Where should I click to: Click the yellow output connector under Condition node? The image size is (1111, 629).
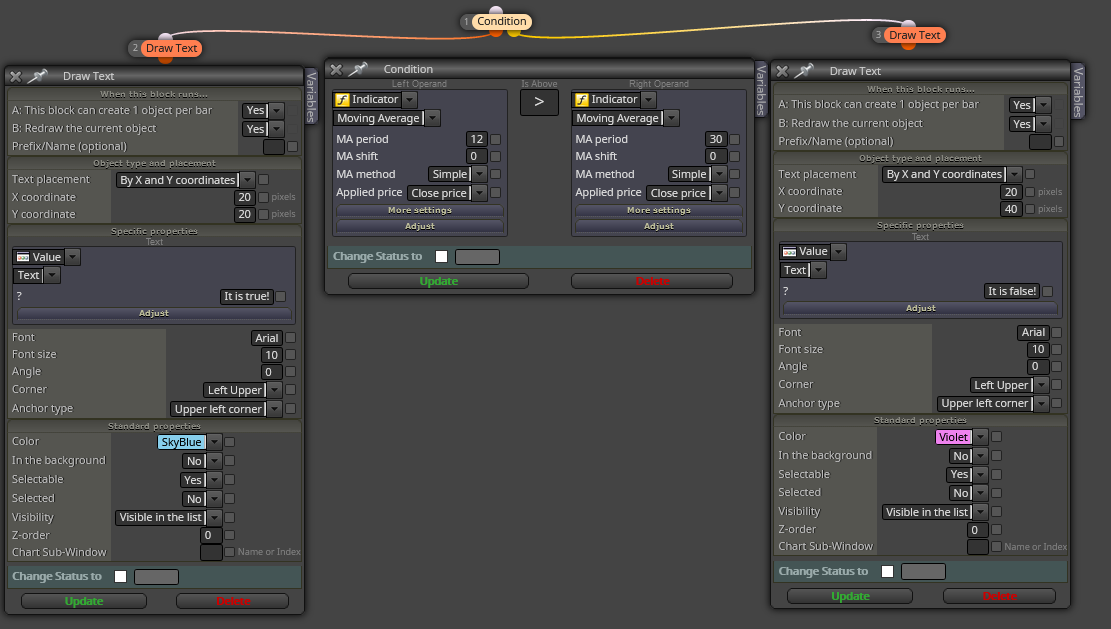514,33
